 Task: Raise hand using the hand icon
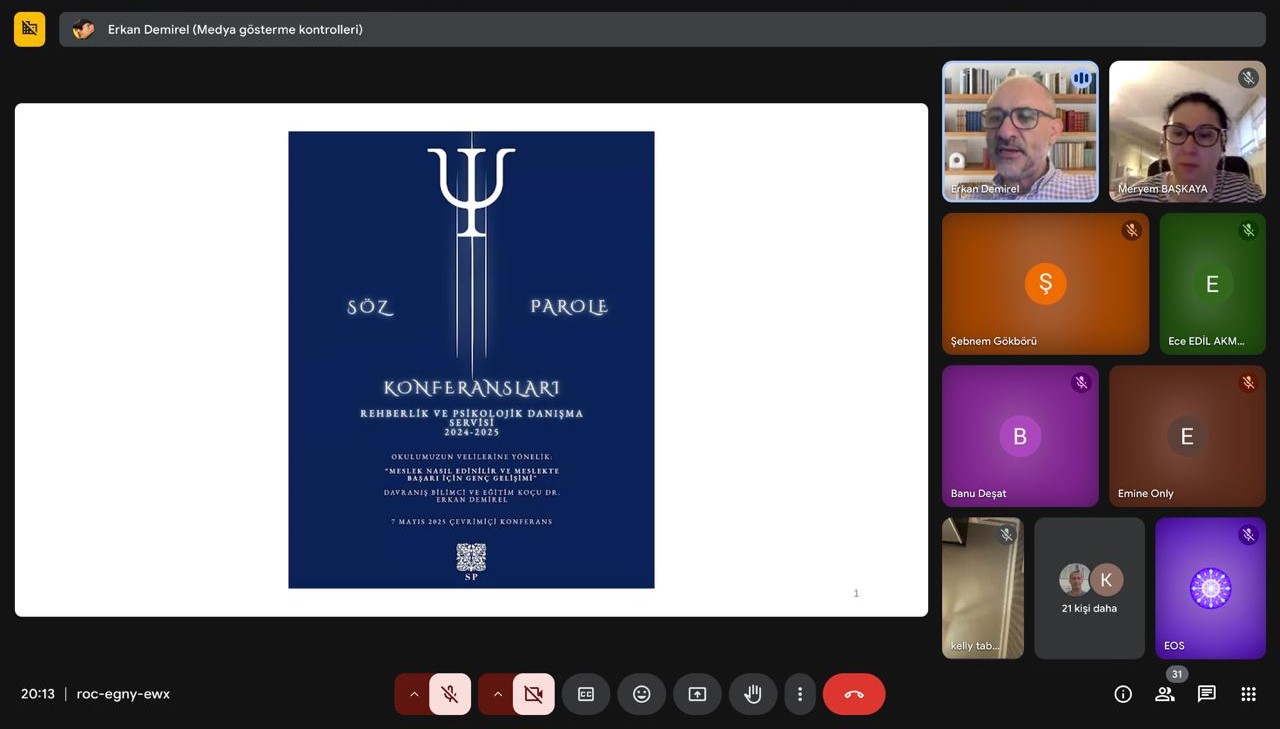pyautogui.click(x=753, y=694)
